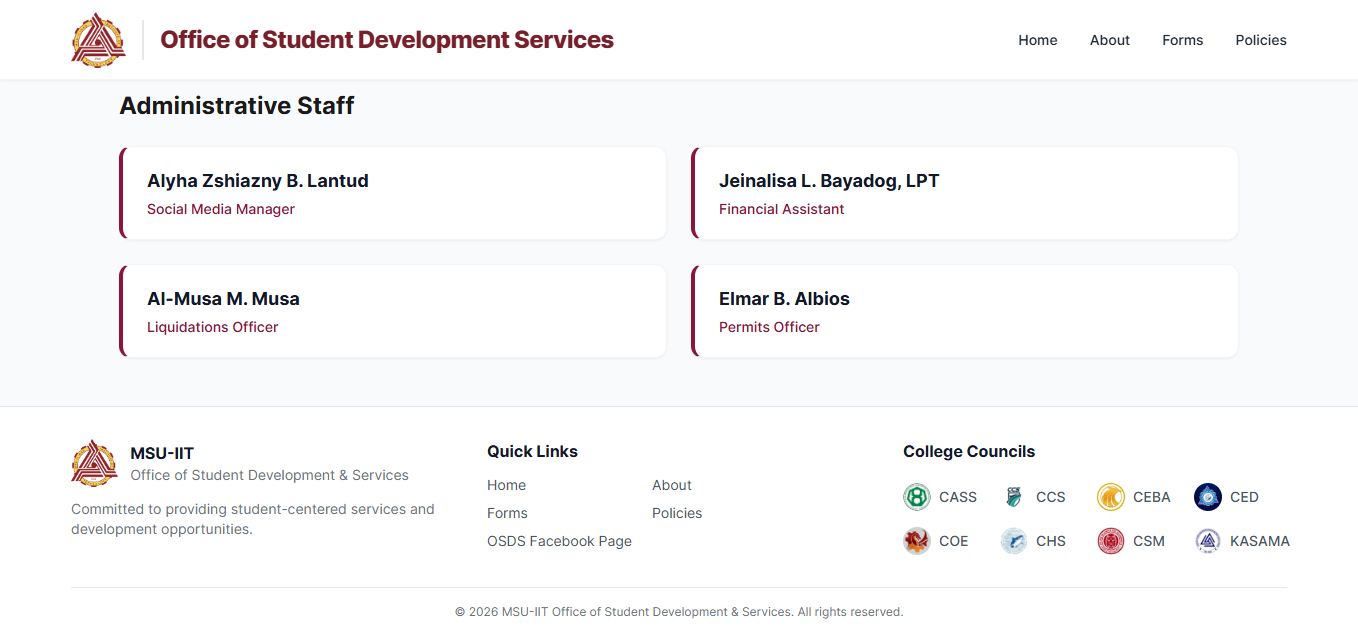Select the CEBA council logo

tap(1110, 497)
